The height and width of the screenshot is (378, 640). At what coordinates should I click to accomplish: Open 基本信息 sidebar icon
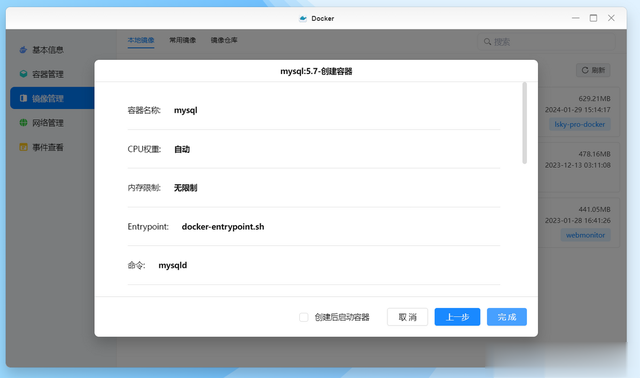point(23,50)
